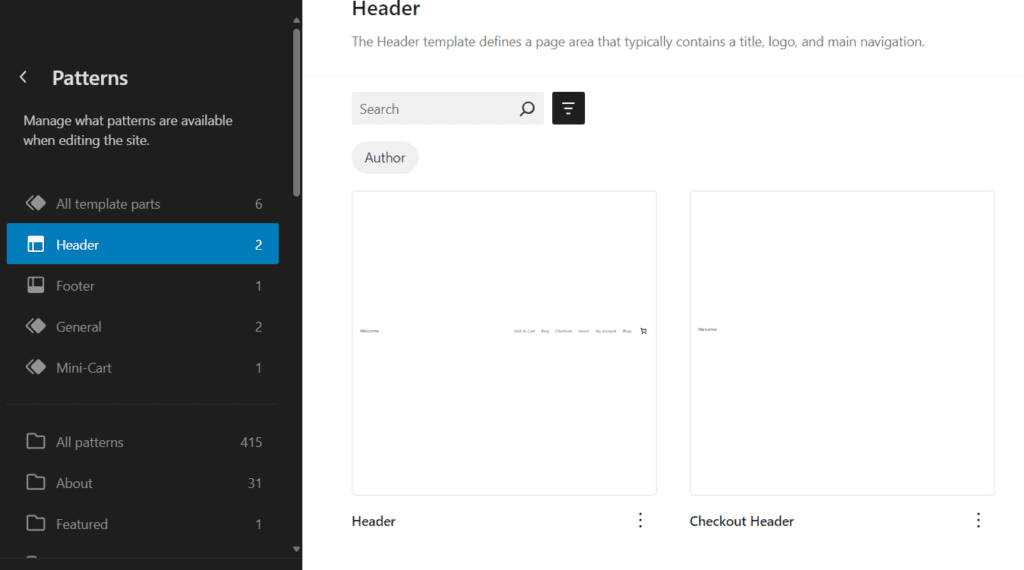Viewport: 1024px width, 570px height.
Task: Click the Checkout Header preview thumbnail
Action: pyautogui.click(x=842, y=343)
